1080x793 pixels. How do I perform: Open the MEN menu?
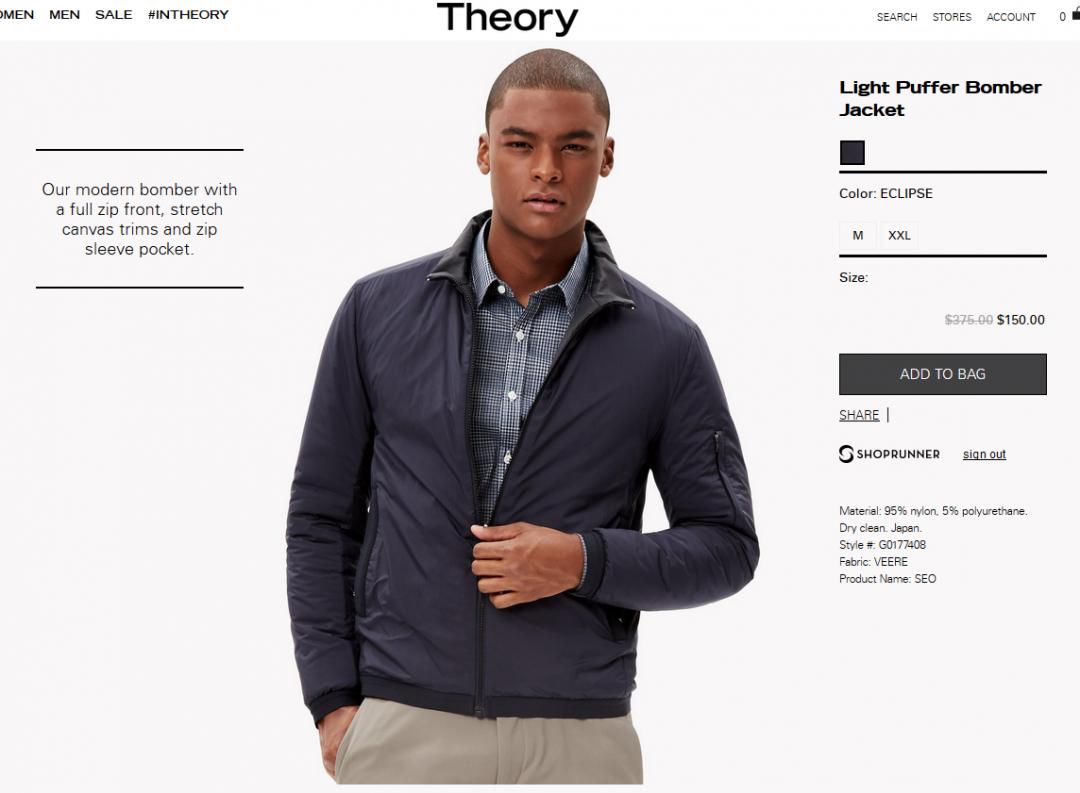click(65, 14)
